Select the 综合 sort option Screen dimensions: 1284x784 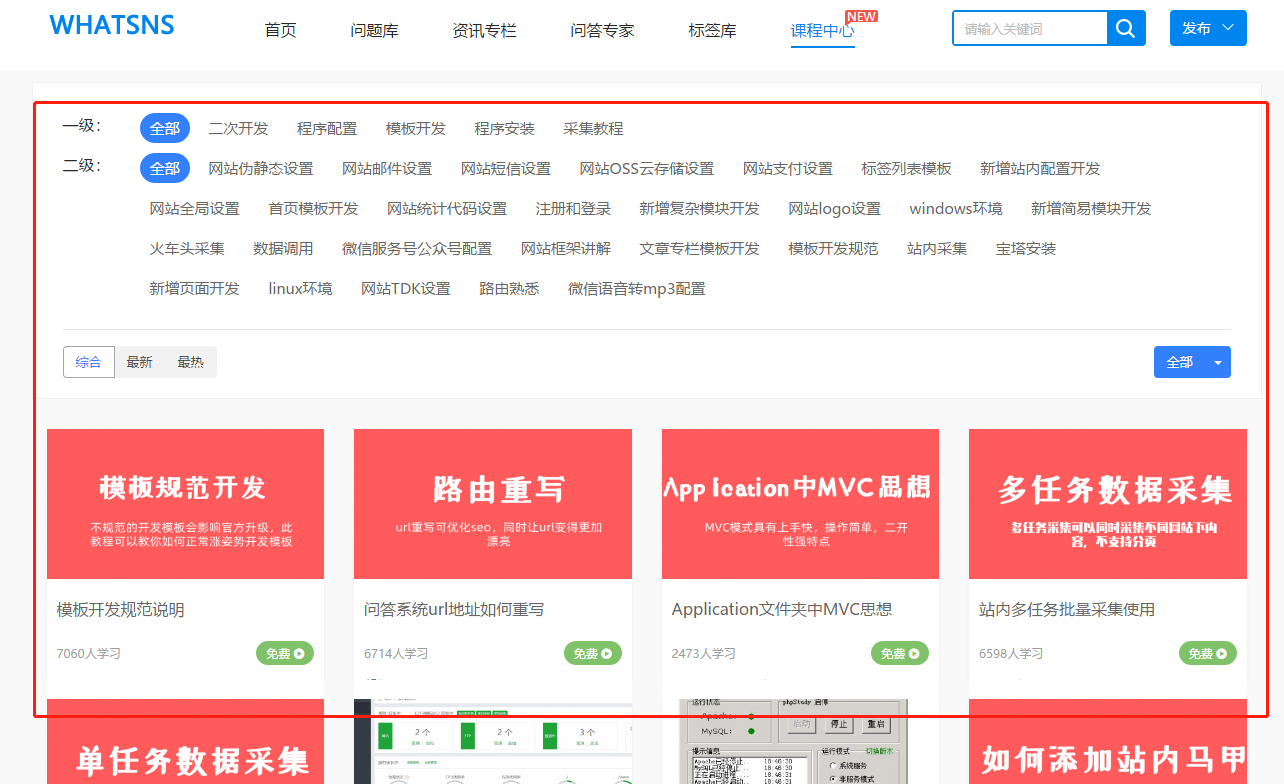(89, 362)
